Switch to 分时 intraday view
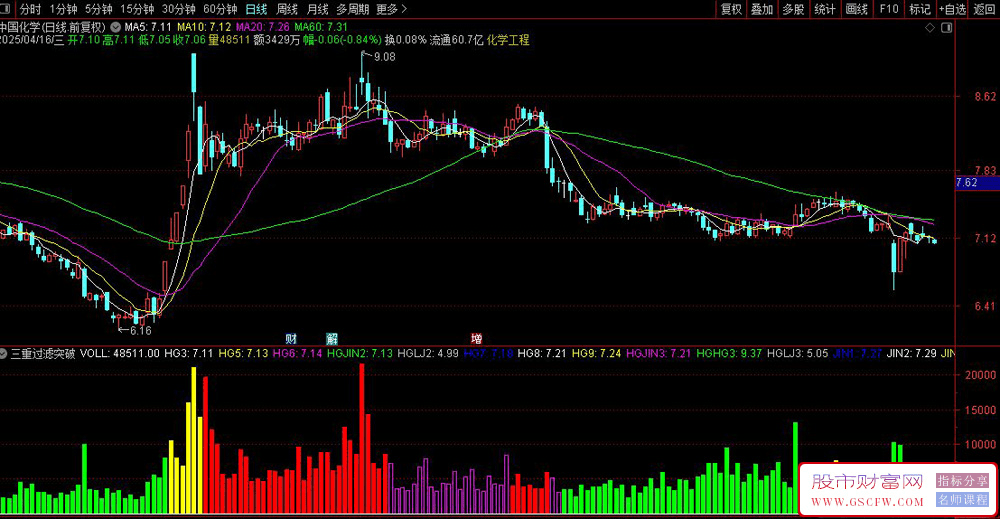The width and height of the screenshot is (1000, 519). (31, 9)
